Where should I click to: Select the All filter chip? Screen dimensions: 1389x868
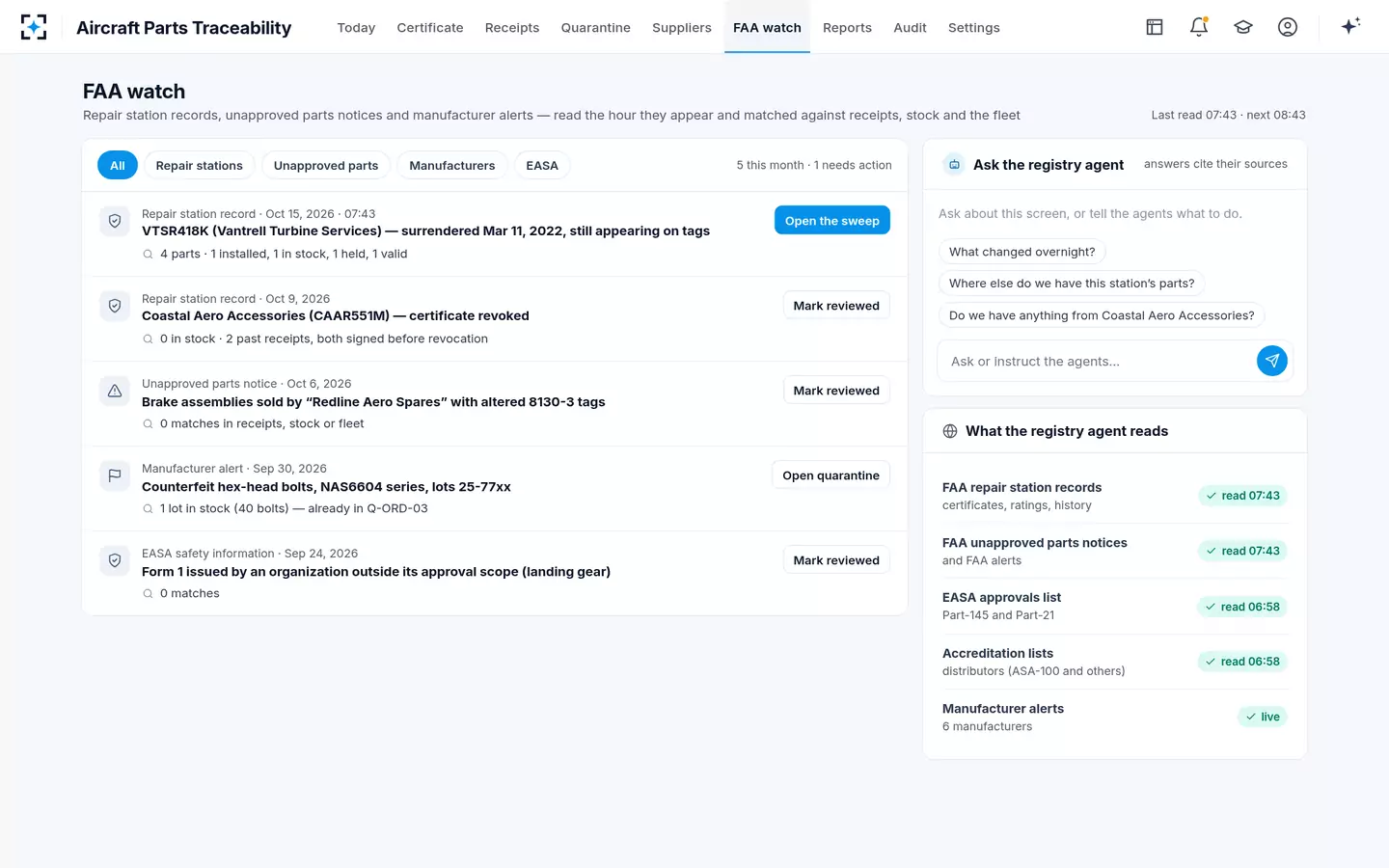point(118,166)
